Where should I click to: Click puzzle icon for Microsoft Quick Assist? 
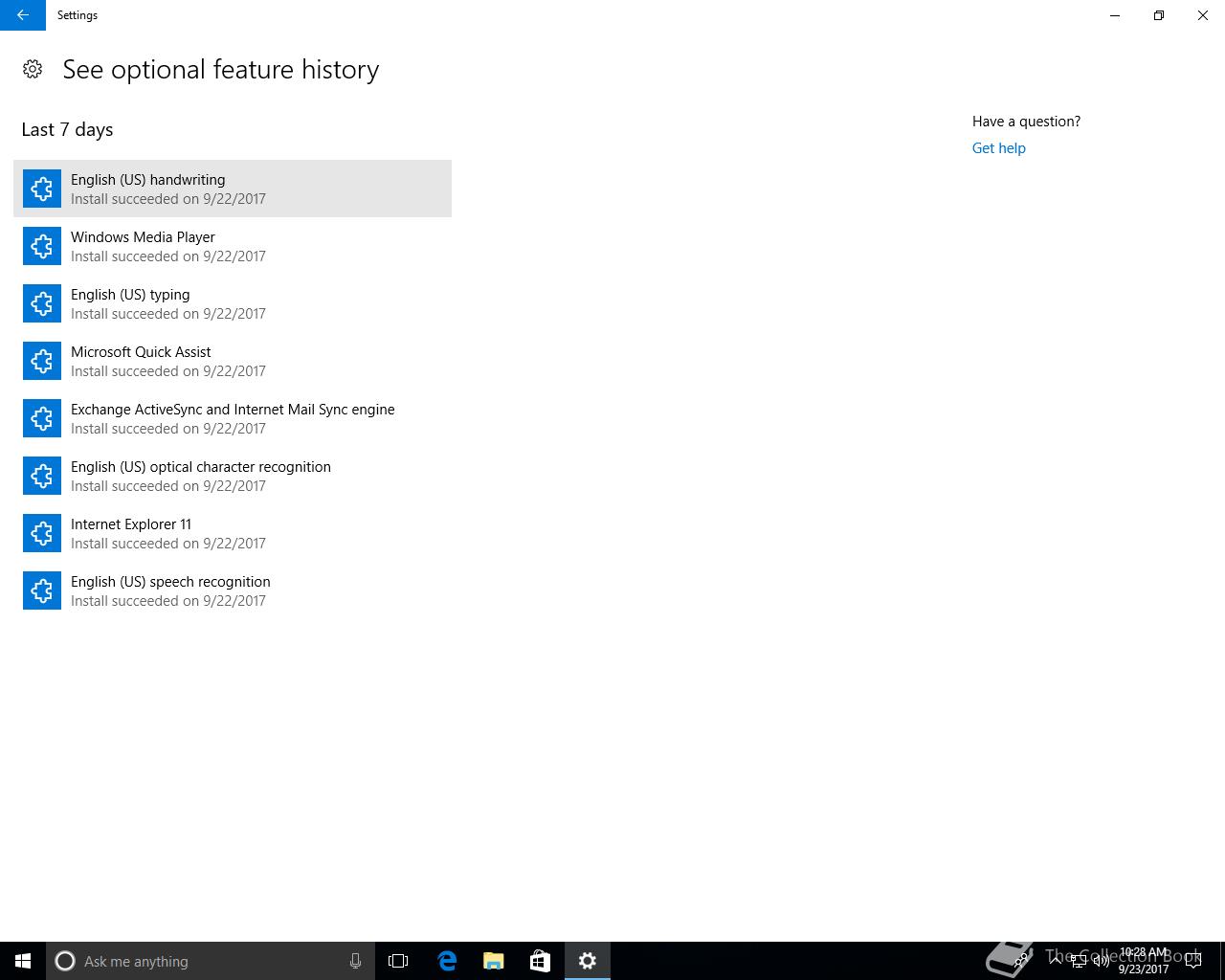point(42,361)
